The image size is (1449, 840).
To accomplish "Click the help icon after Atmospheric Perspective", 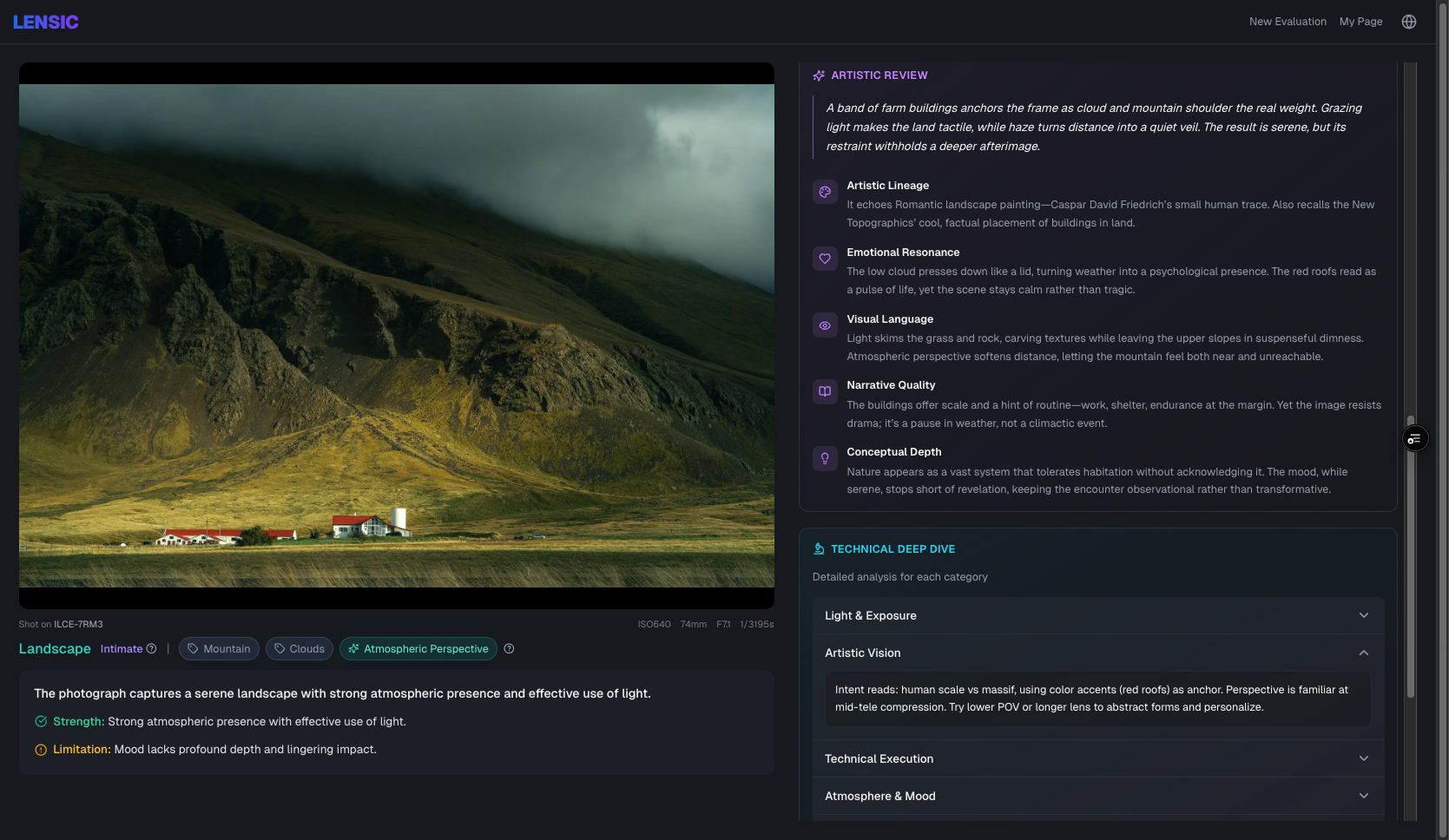I will tap(510, 649).
